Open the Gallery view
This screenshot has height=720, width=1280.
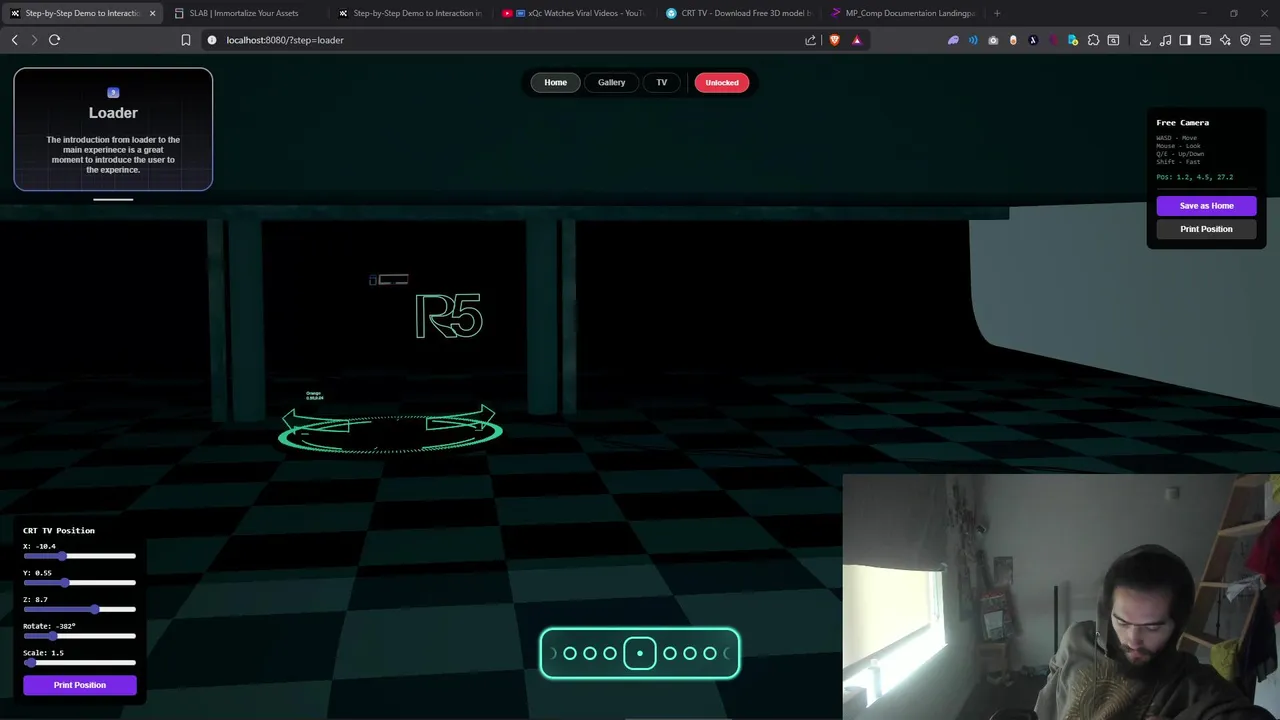[611, 82]
